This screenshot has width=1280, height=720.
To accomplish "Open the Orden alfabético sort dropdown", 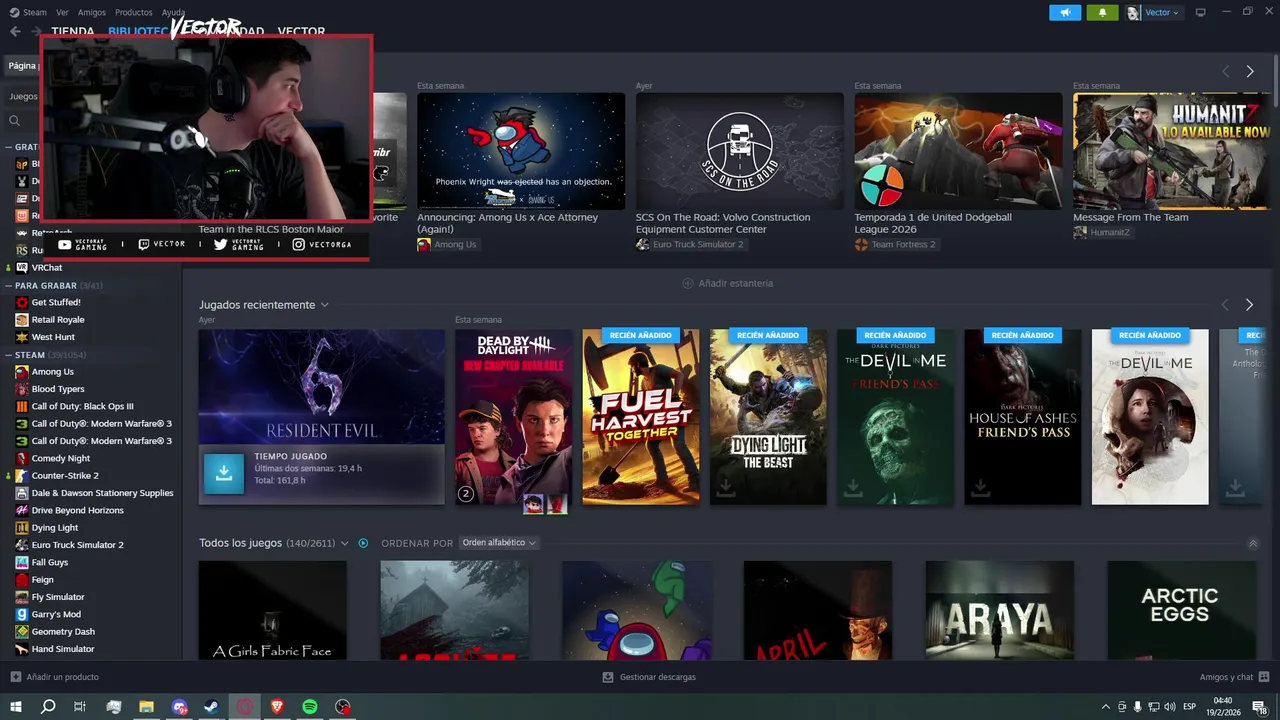I will coord(499,543).
